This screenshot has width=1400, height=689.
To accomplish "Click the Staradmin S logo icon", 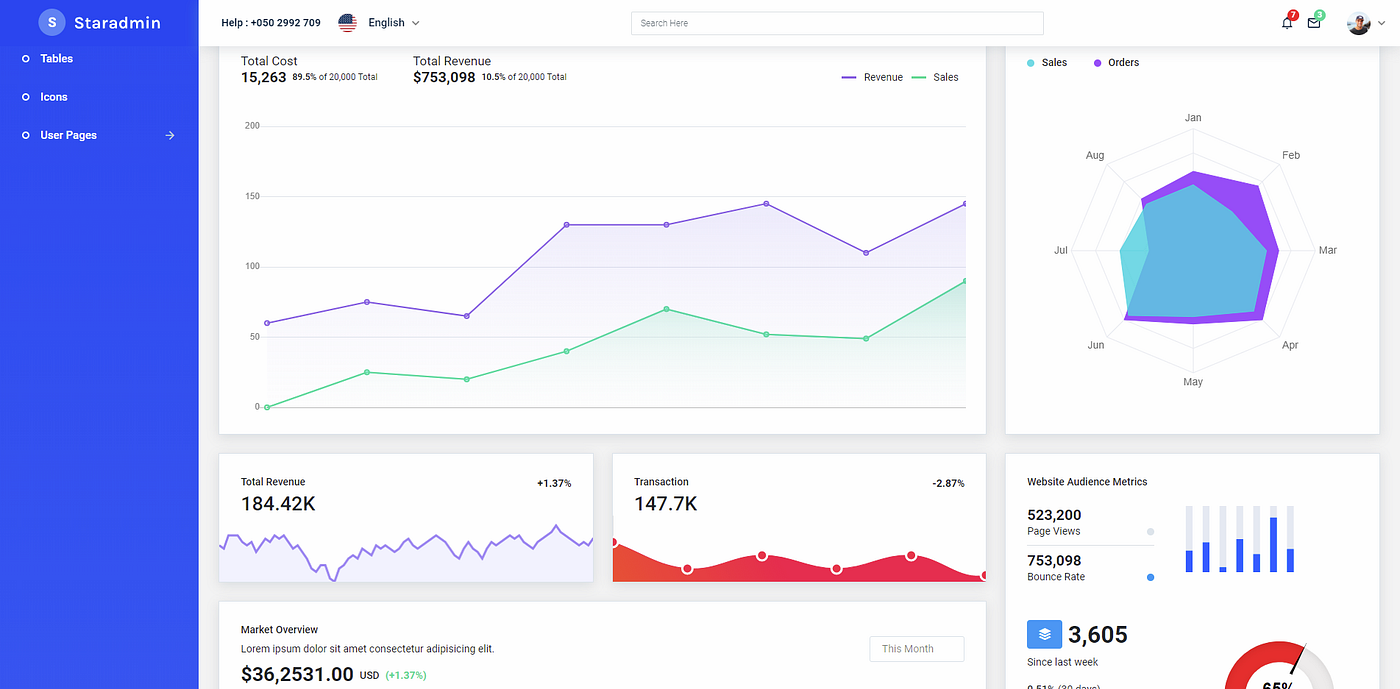I will [x=52, y=22].
